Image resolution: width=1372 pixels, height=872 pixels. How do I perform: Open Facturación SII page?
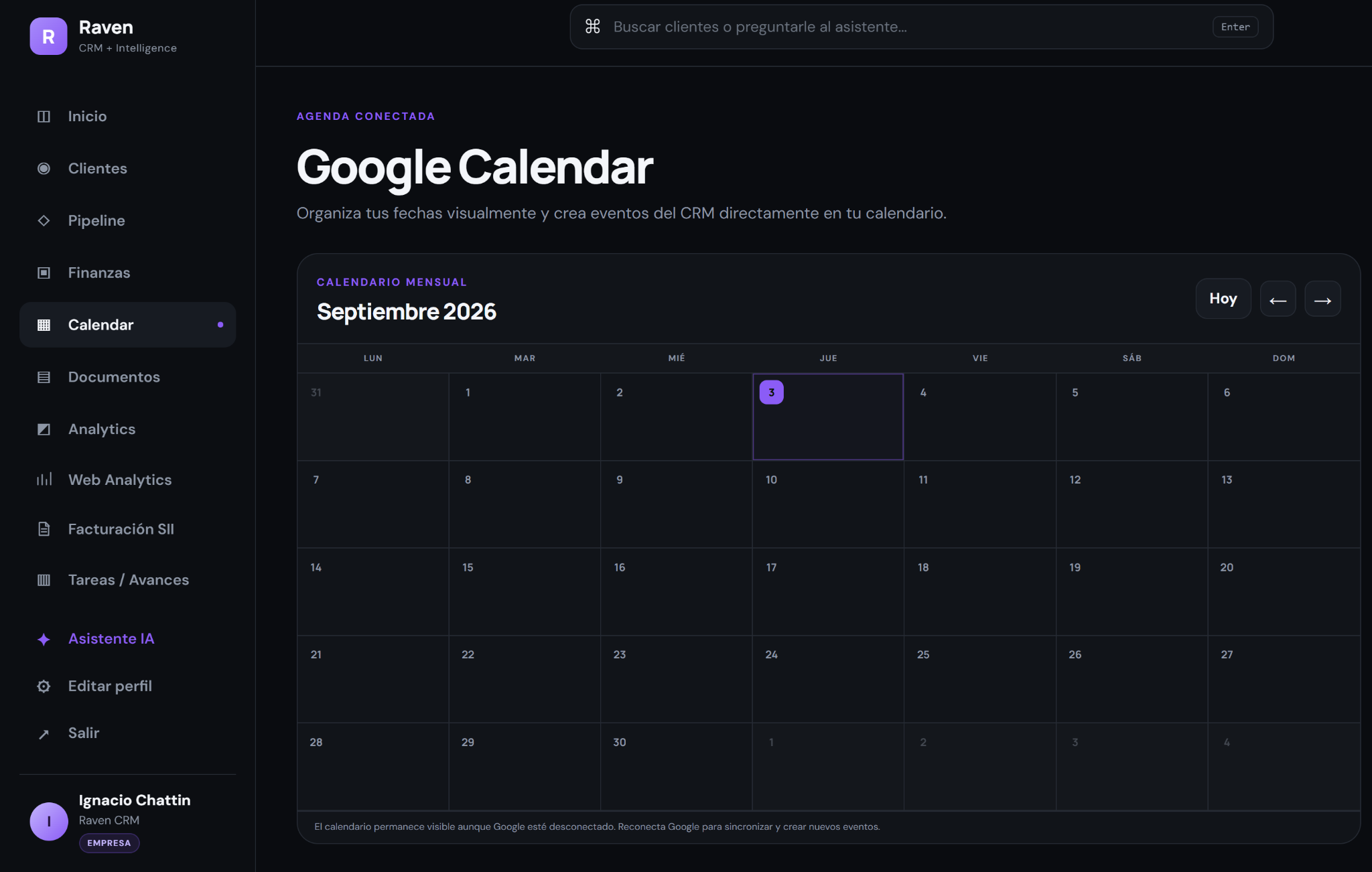(127, 529)
